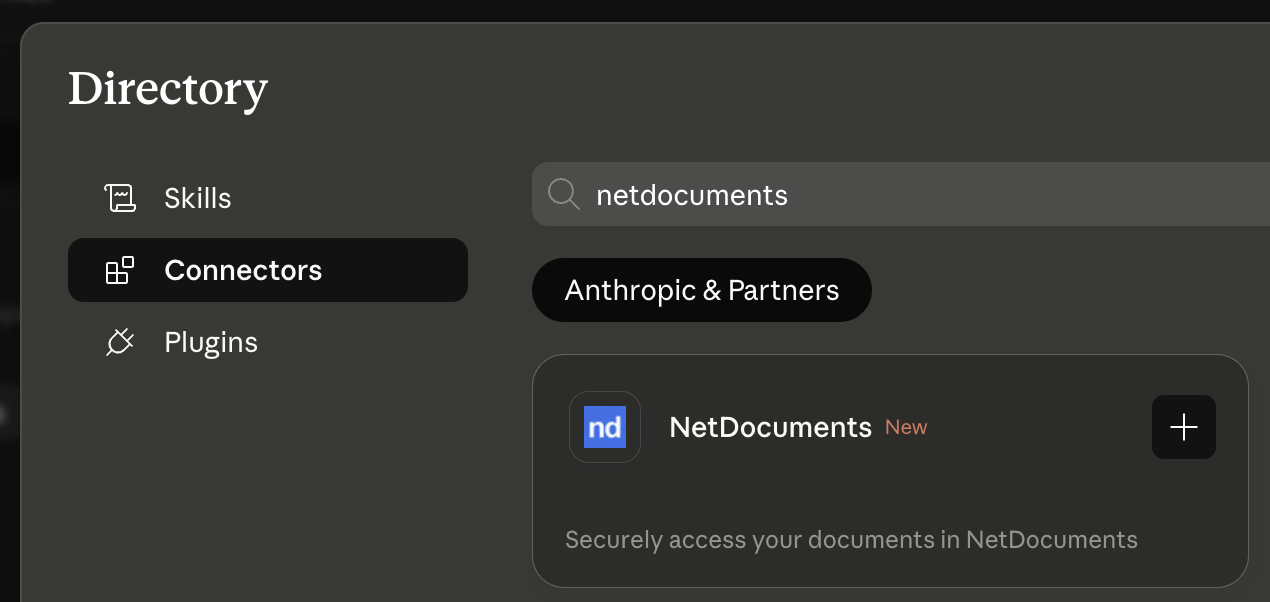Click the 'Securely access your documents' description
The image size is (1270, 602).
click(x=851, y=540)
